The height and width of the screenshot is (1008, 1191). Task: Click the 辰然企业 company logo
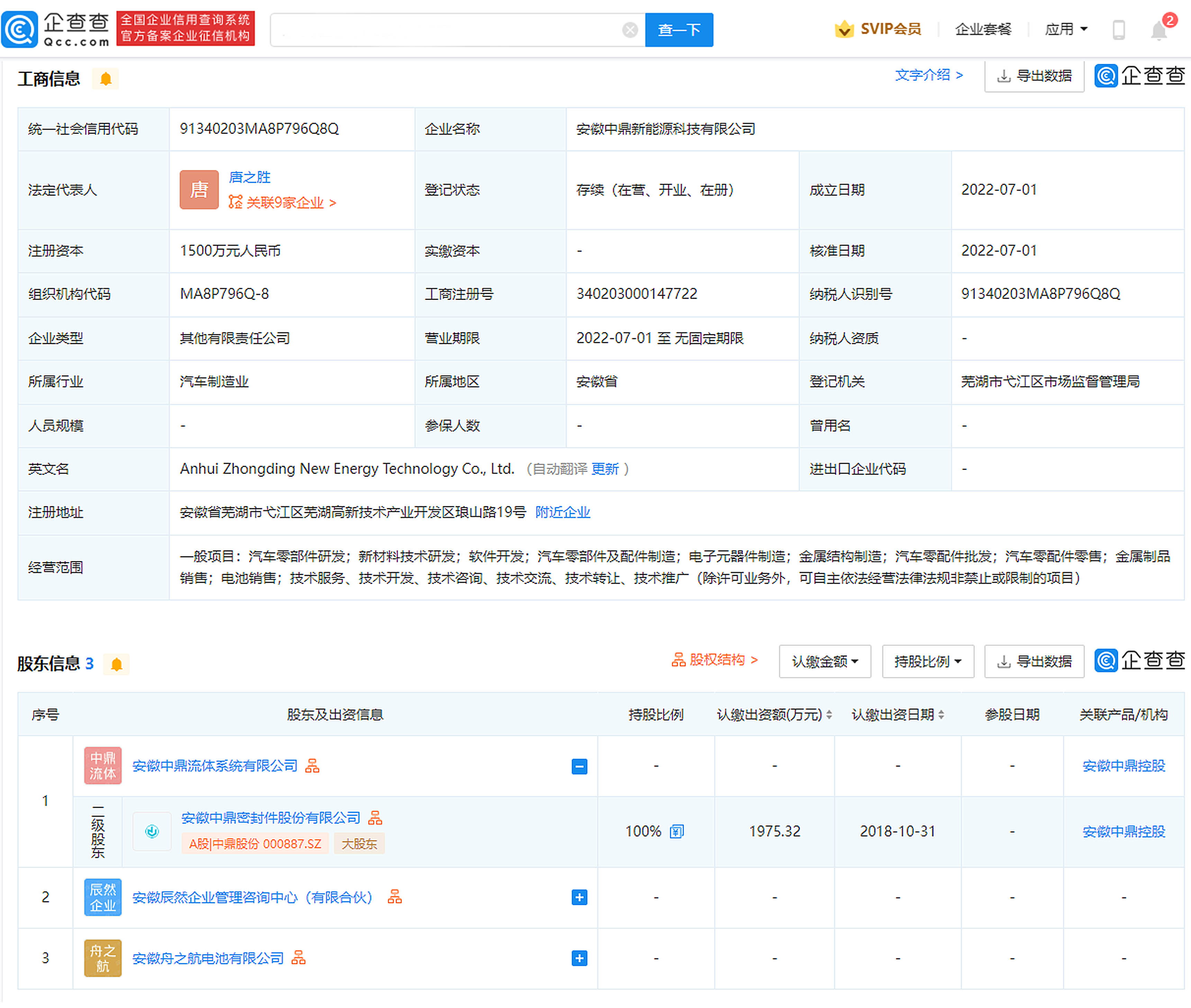point(103,897)
